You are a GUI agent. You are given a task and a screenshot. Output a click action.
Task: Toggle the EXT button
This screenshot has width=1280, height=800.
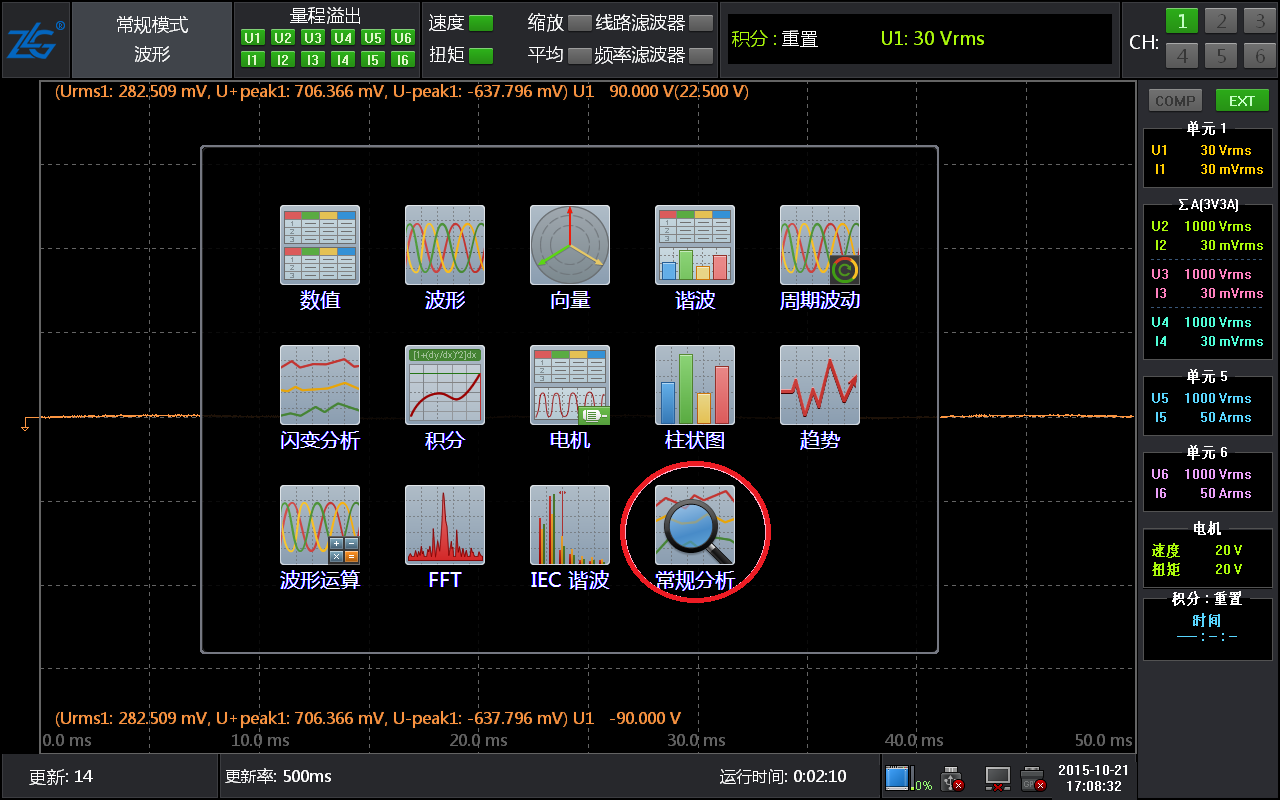coord(1242,100)
